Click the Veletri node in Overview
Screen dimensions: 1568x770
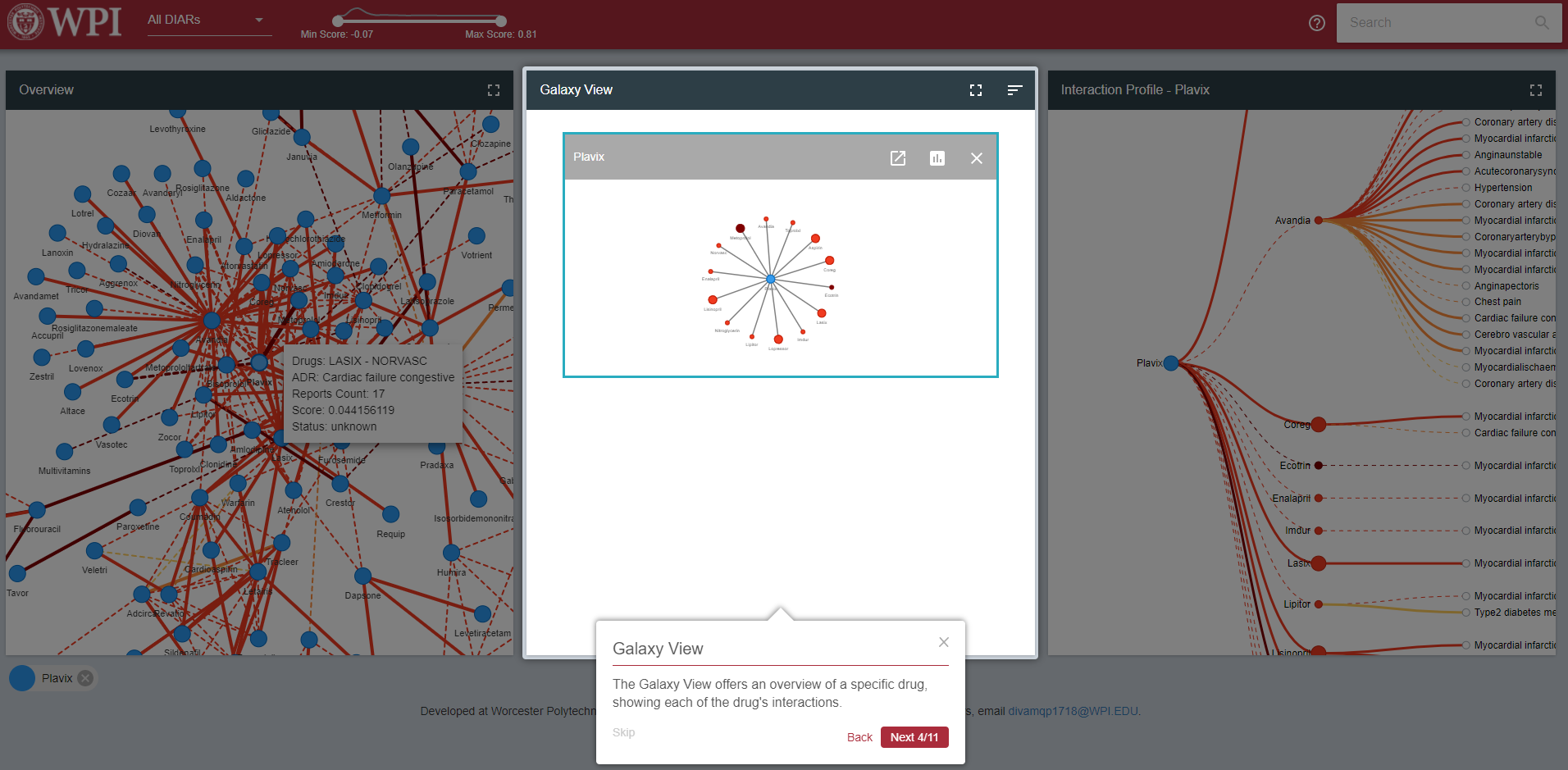pyautogui.click(x=95, y=551)
